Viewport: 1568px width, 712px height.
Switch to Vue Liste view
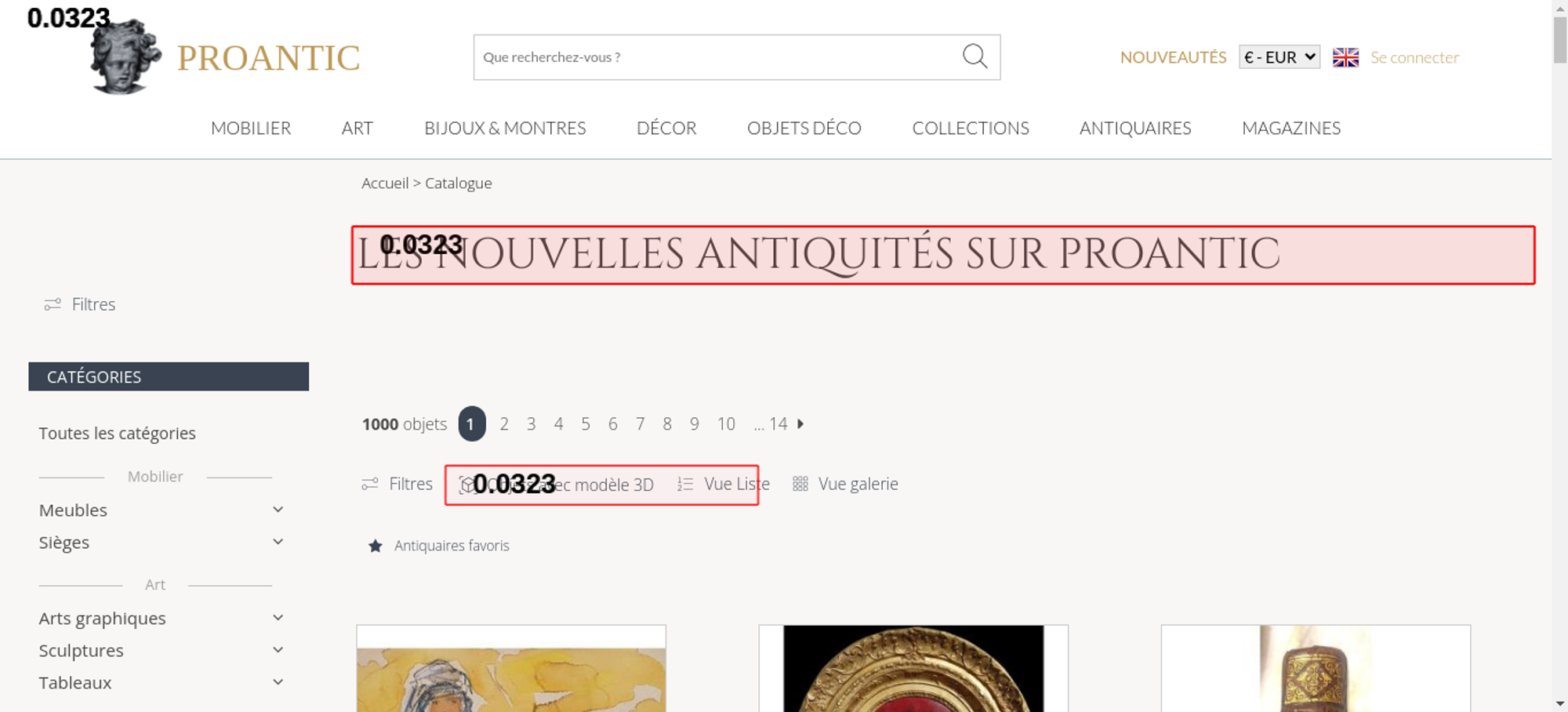(724, 484)
